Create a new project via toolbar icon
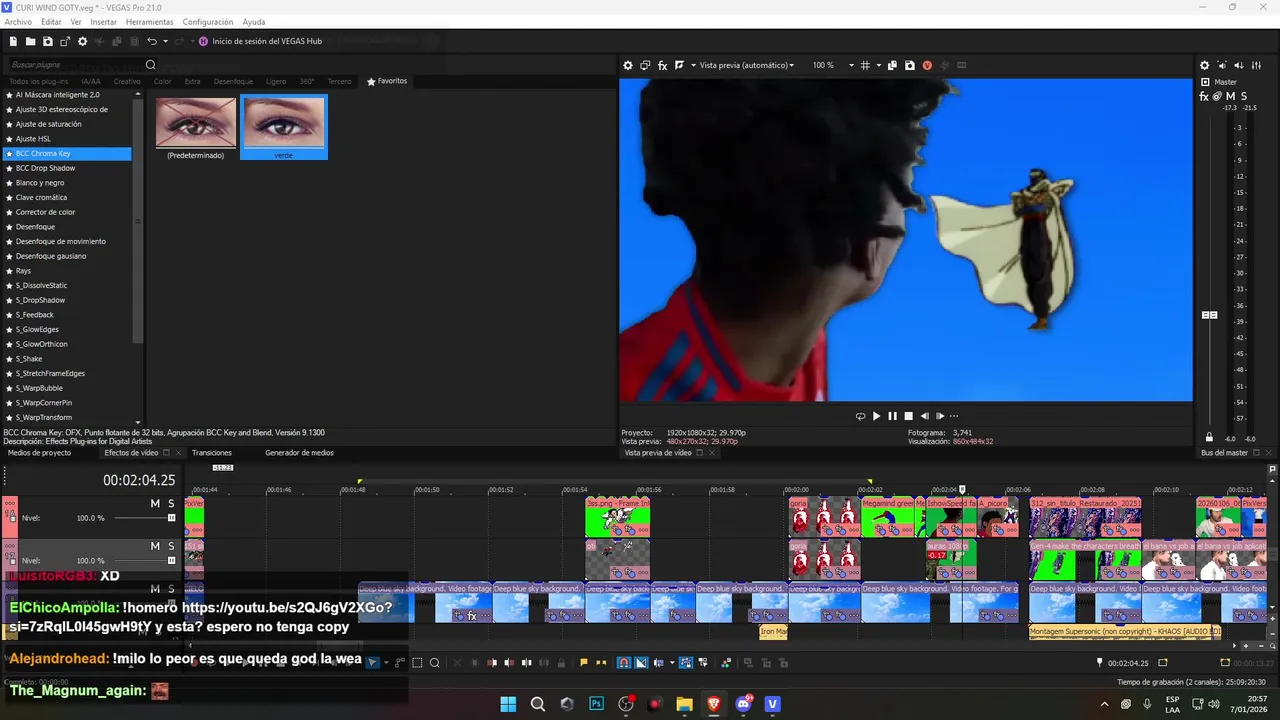The height and width of the screenshot is (720, 1280). coord(13,41)
